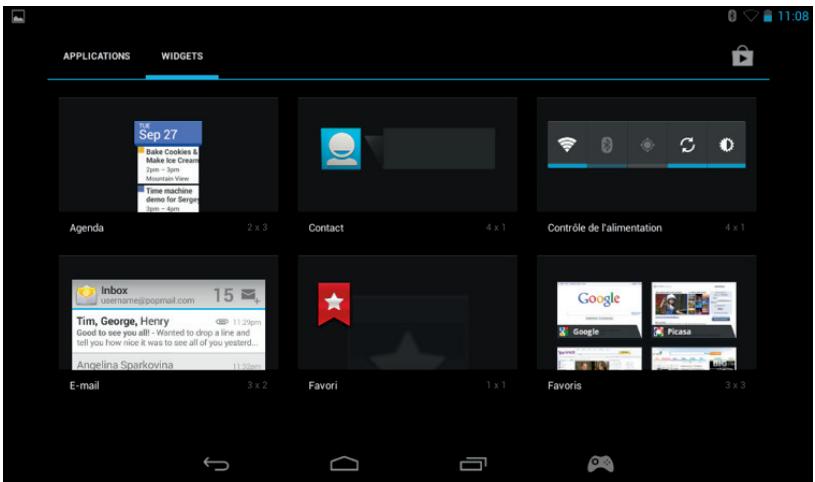
Task: Click the Tim, George, Henry email row
Action: point(168,331)
